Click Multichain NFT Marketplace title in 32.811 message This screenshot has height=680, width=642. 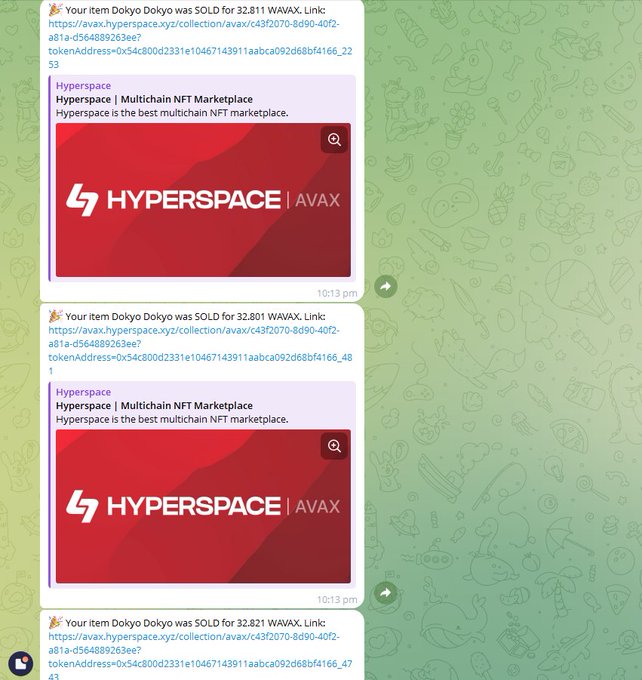154,99
